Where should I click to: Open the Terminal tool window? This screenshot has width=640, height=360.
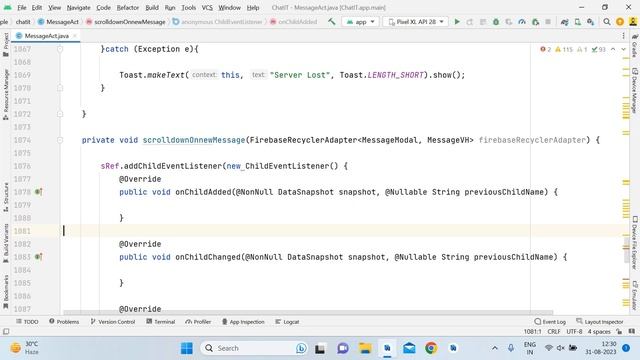(x=160, y=322)
